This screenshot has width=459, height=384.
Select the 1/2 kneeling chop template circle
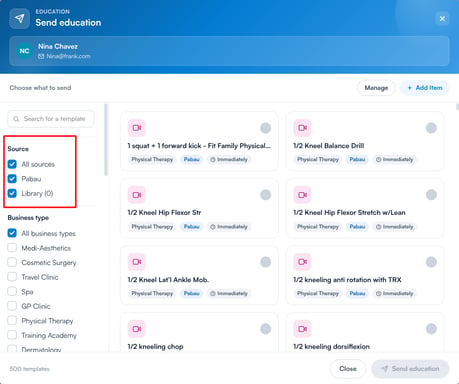[x=266, y=329]
